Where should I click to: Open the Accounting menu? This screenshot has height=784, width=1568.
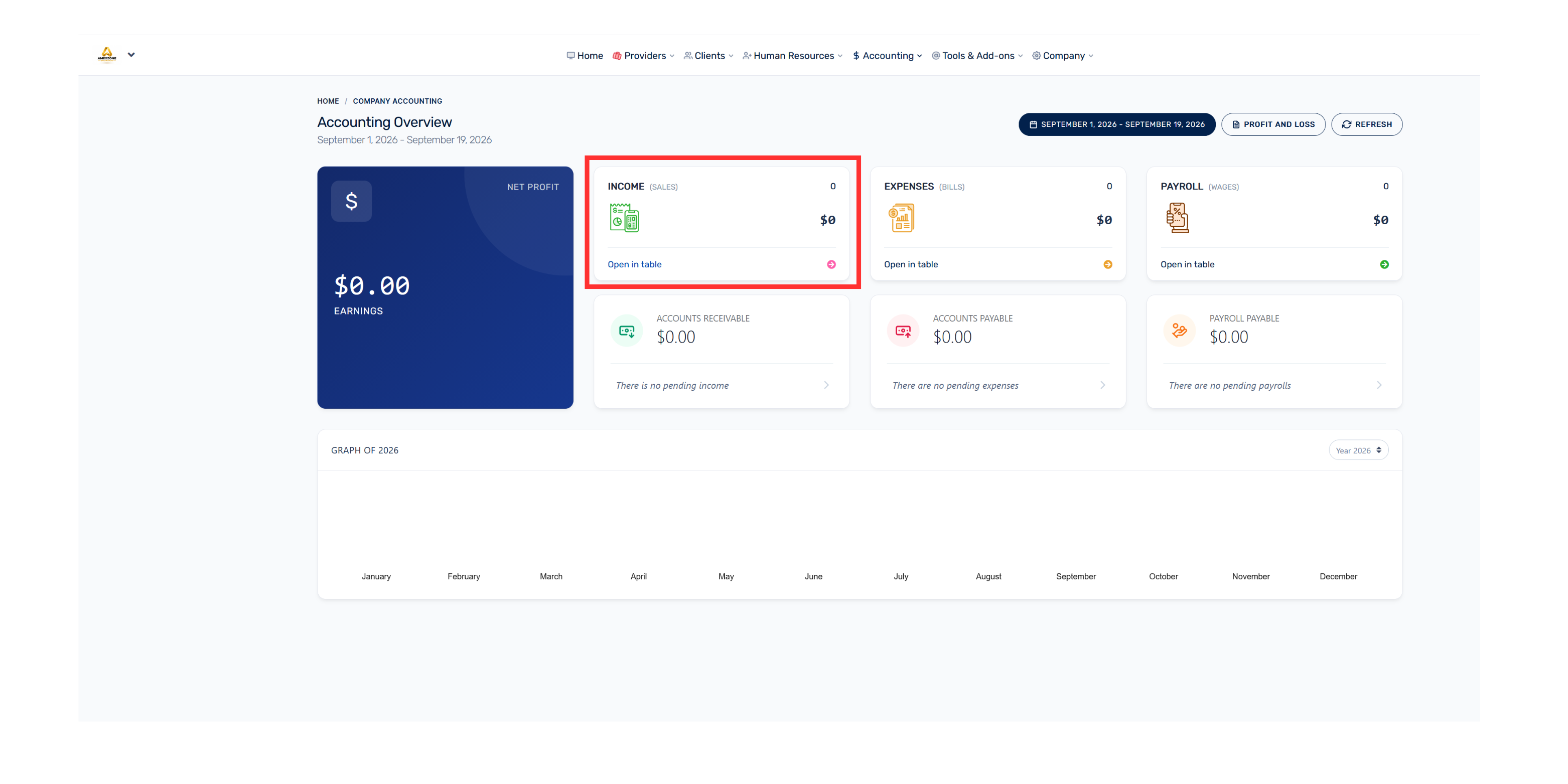tap(888, 55)
